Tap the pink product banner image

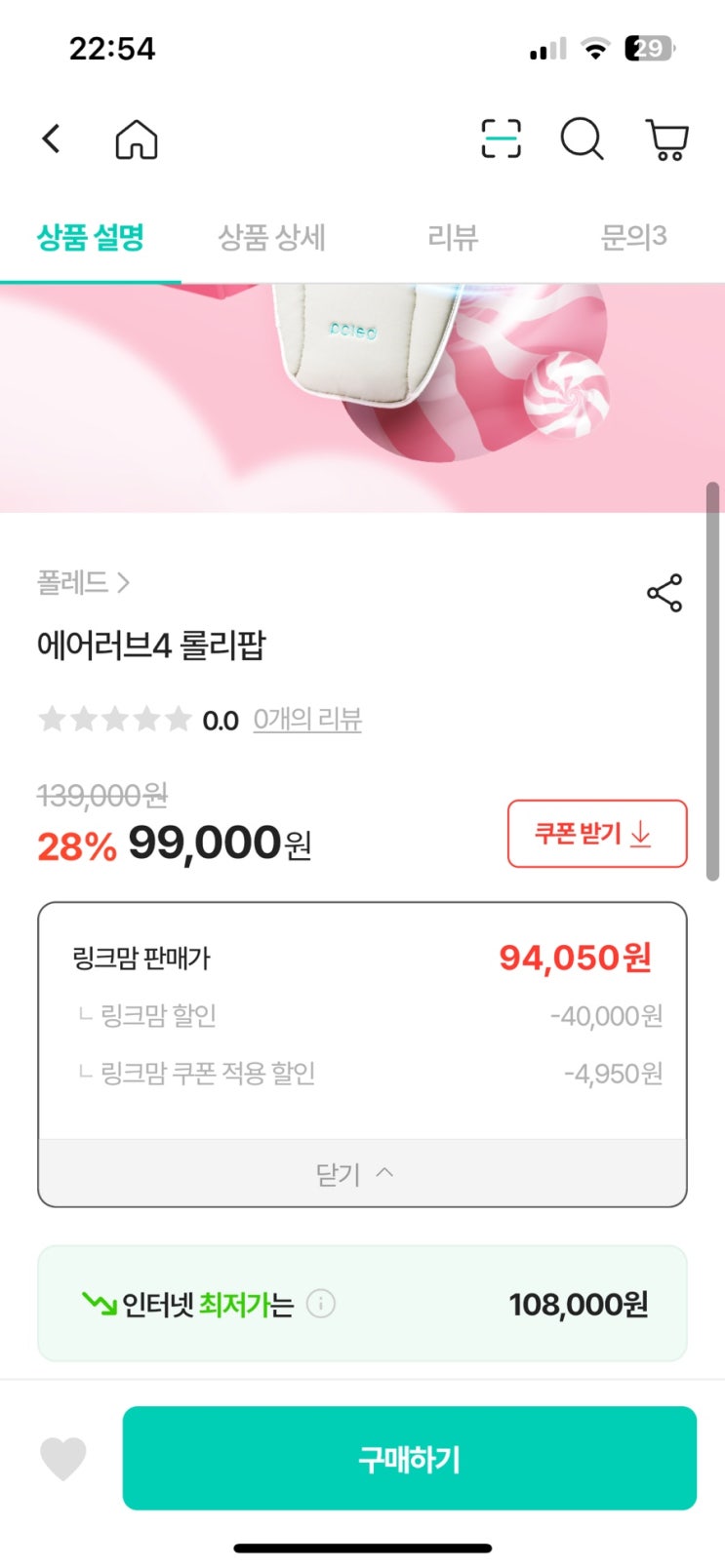pos(362,398)
